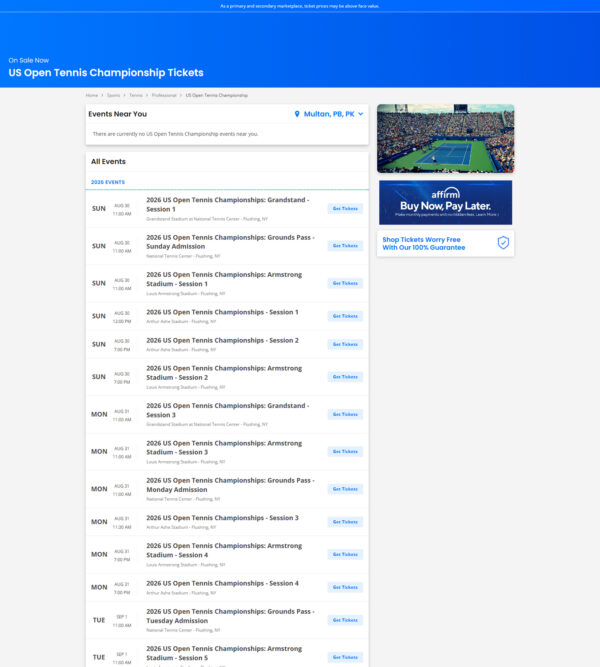Screen dimensions: 600x667
Task: Open Armstrong Stadium - Session 3 event title
Action: point(224,448)
